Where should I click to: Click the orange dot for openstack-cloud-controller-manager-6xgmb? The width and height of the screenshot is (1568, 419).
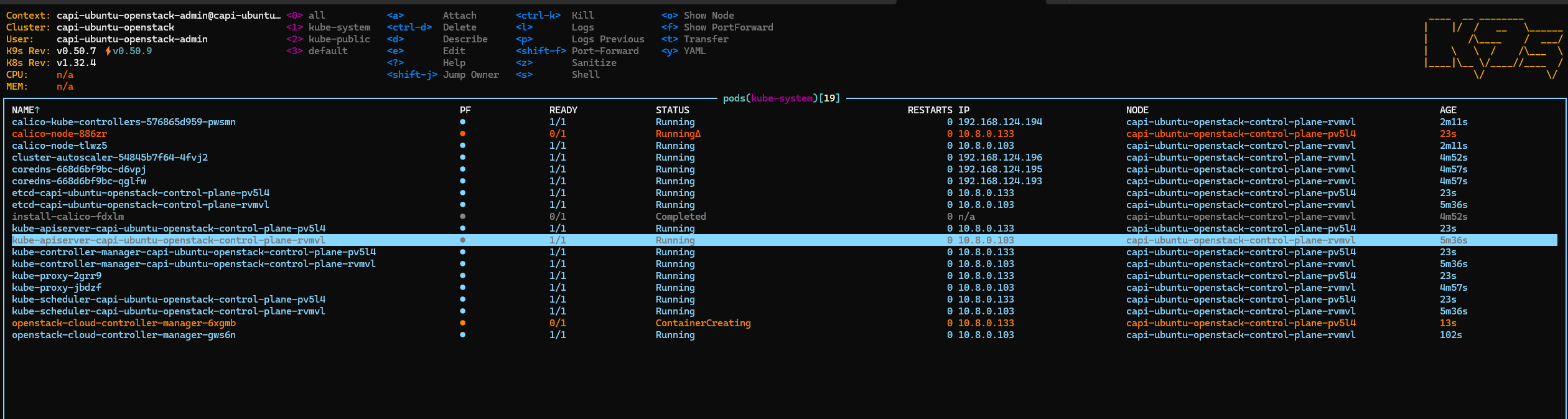tap(462, 323)
